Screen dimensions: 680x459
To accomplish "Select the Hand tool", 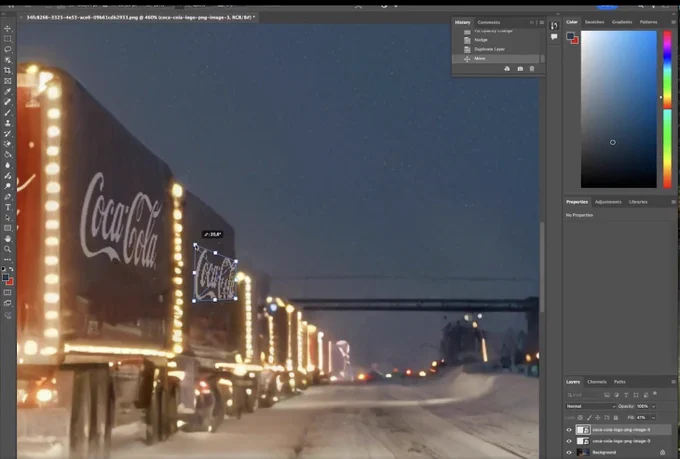I will pos(8,239).
